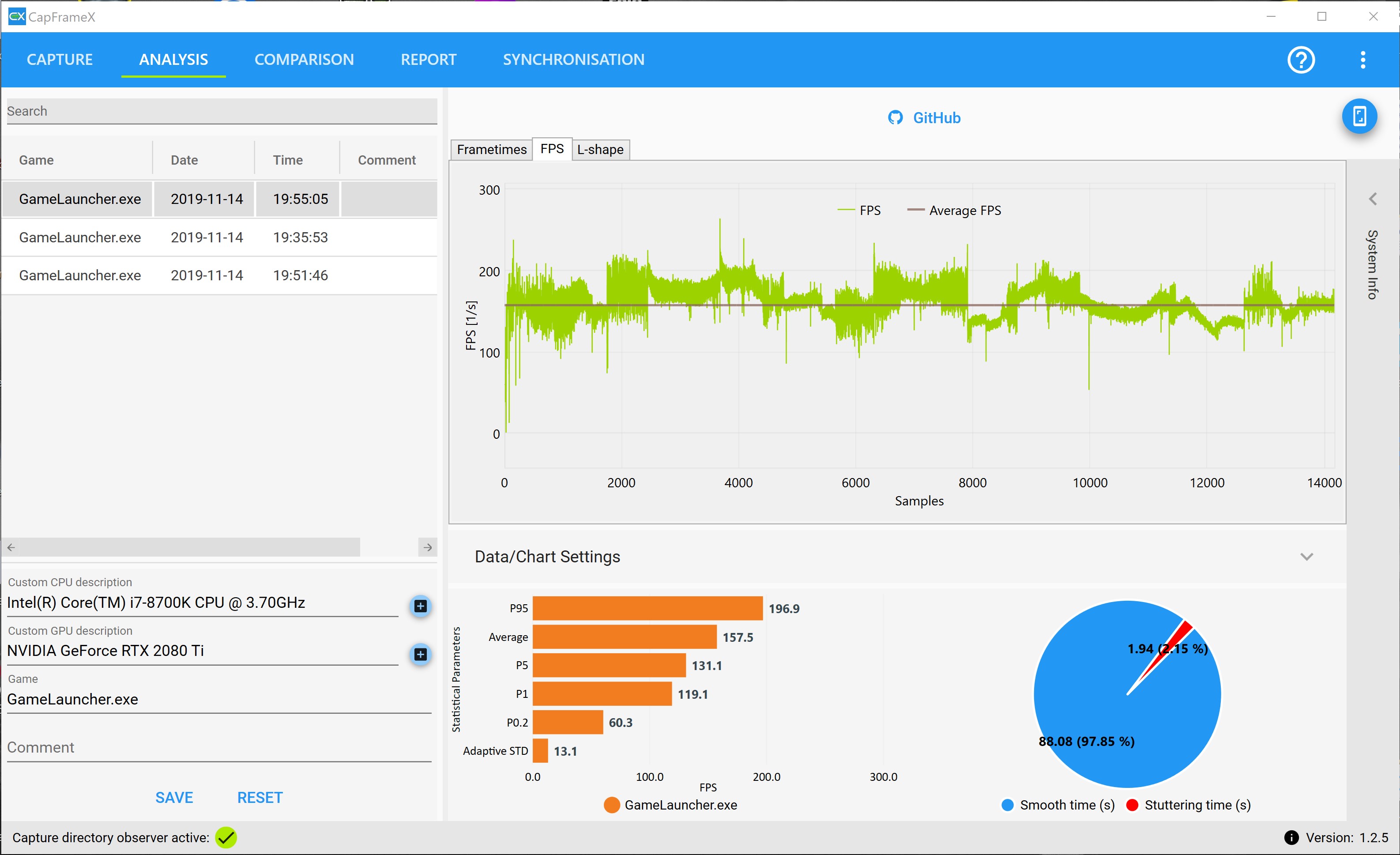The height and width of the screenshot is (855, 1400).
Task: Add custom GPU description with plus icon
Action: [x=420, y=654]
